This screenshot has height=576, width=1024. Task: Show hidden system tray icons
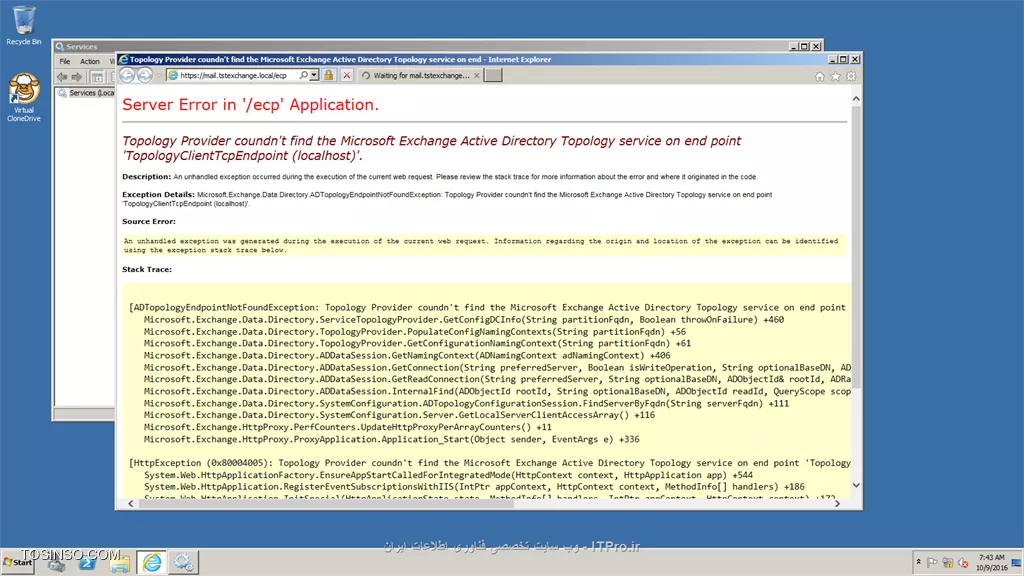point(918,562)
